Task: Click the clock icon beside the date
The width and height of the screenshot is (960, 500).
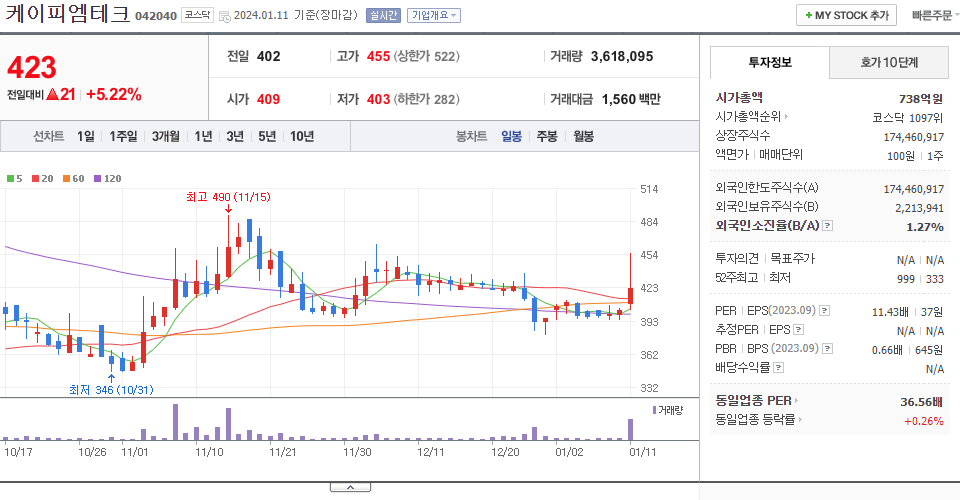Action: click(x=225, y=17)
